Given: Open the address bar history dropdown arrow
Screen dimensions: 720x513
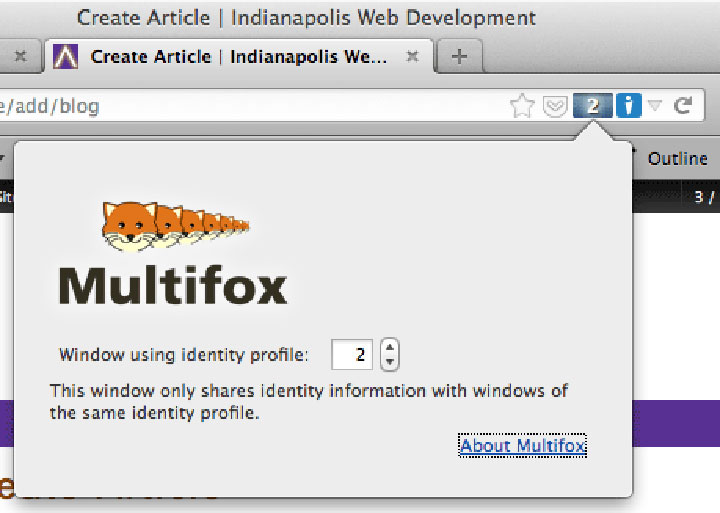Looking at the screenshot, I should click(x=654, y=106).
